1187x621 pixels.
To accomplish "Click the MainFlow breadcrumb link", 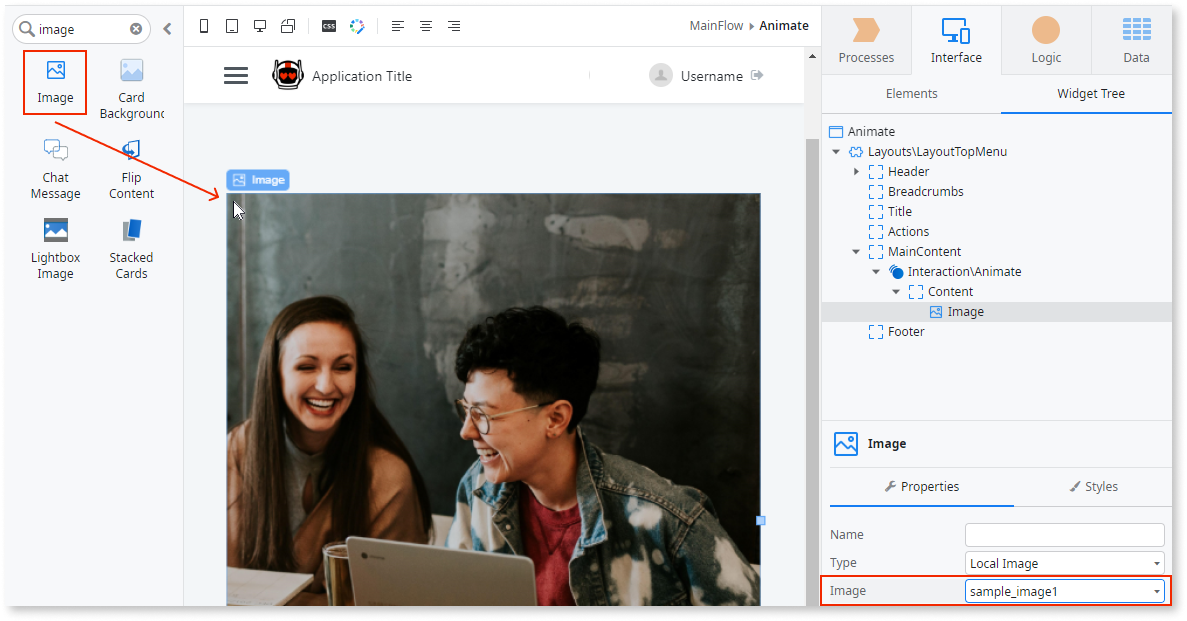I will 716,25.
